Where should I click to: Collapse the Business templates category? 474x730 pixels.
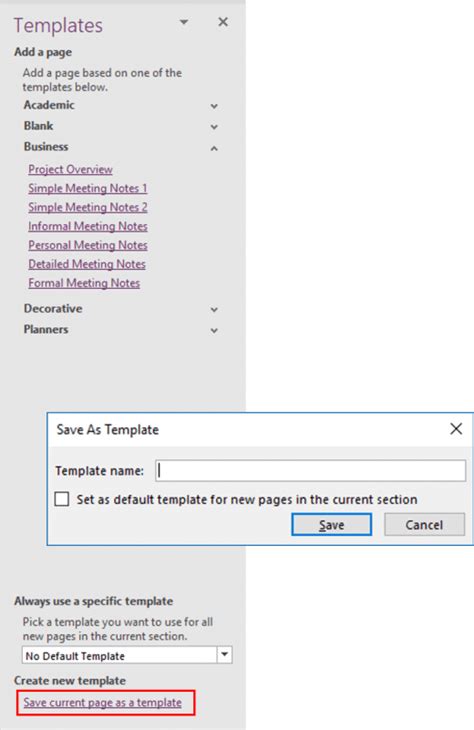tap(214, 148)
